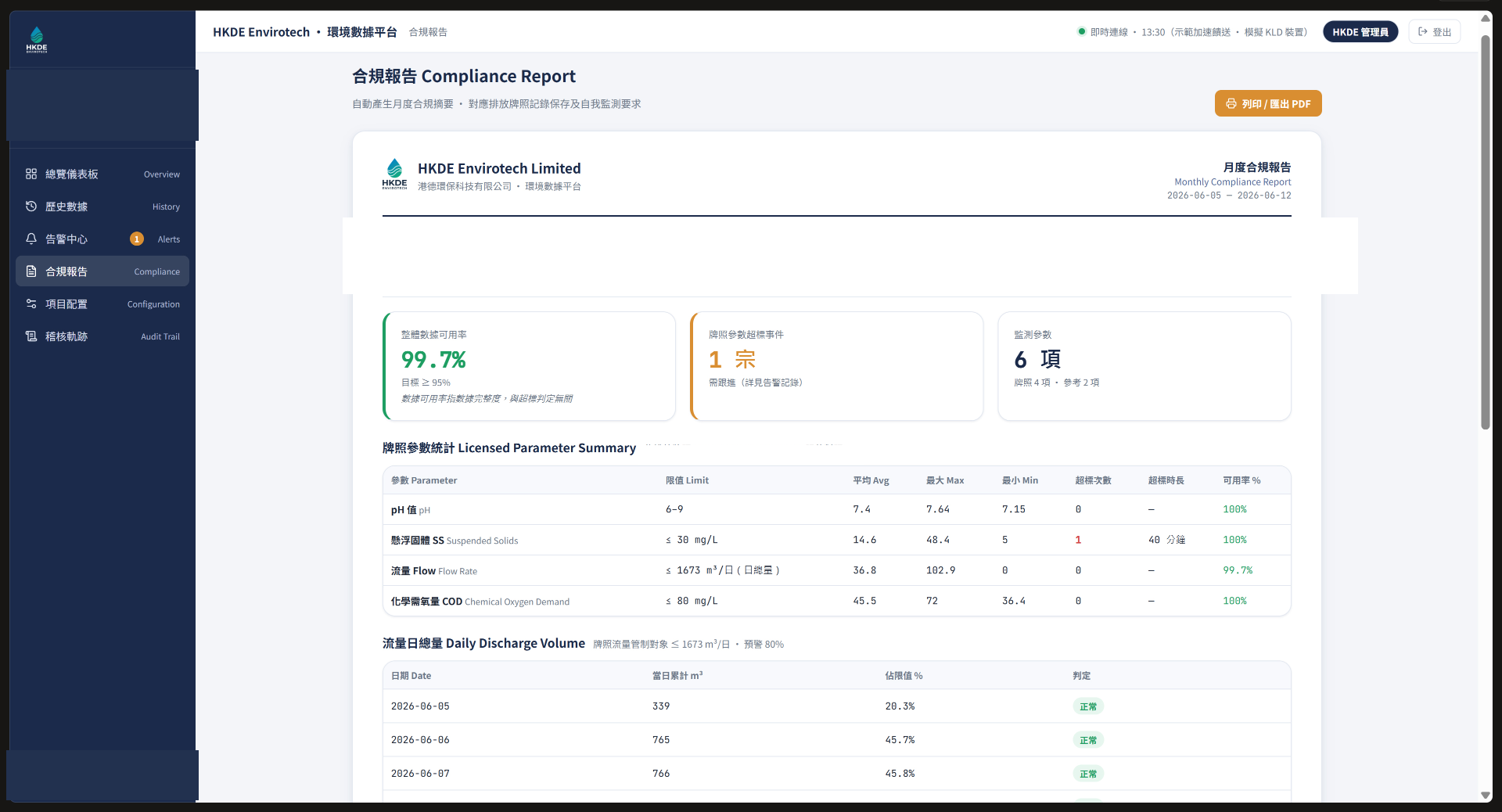Click the Alerts bell icon

(x=31, y=239)
